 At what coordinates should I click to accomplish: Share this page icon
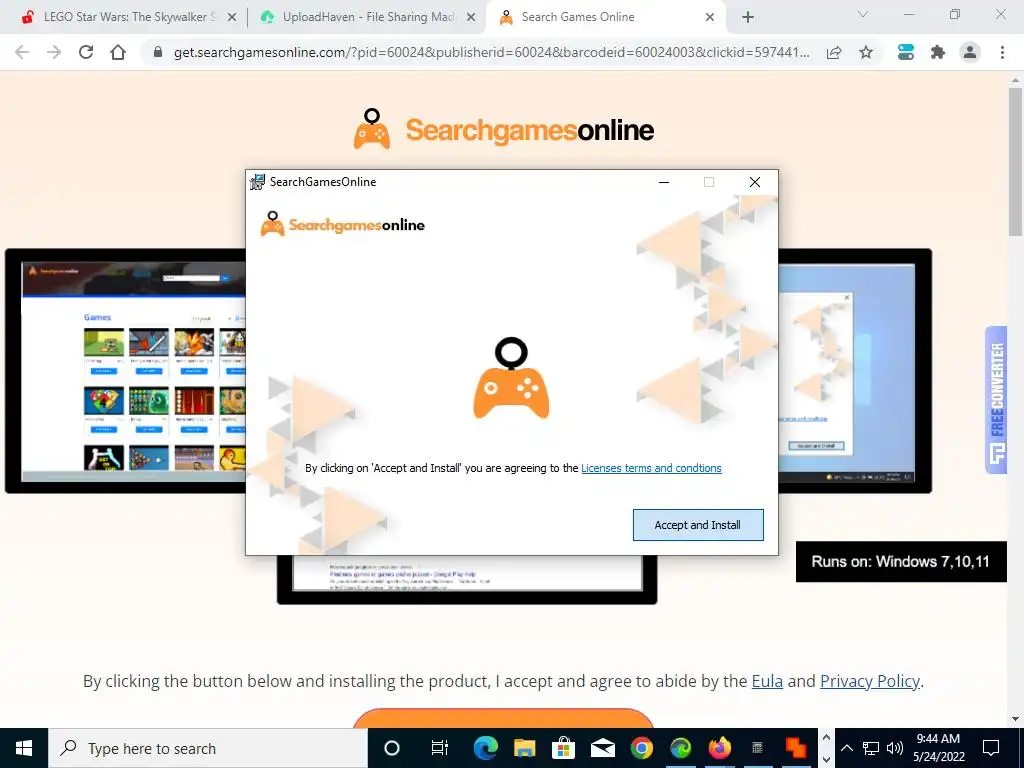(x=834, y=52)
